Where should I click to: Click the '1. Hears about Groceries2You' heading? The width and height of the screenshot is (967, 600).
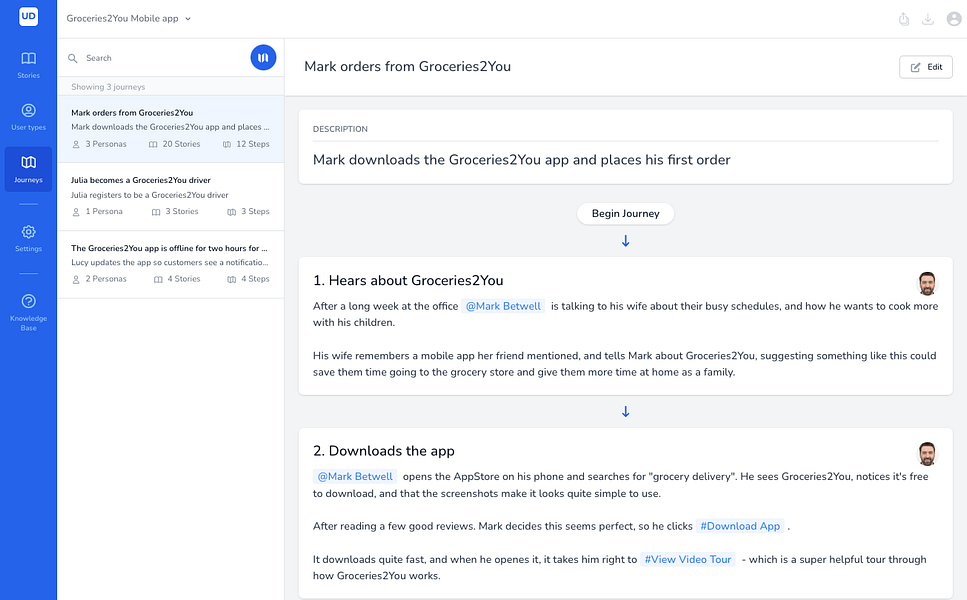pyautogui.click(x=408, y=281)
